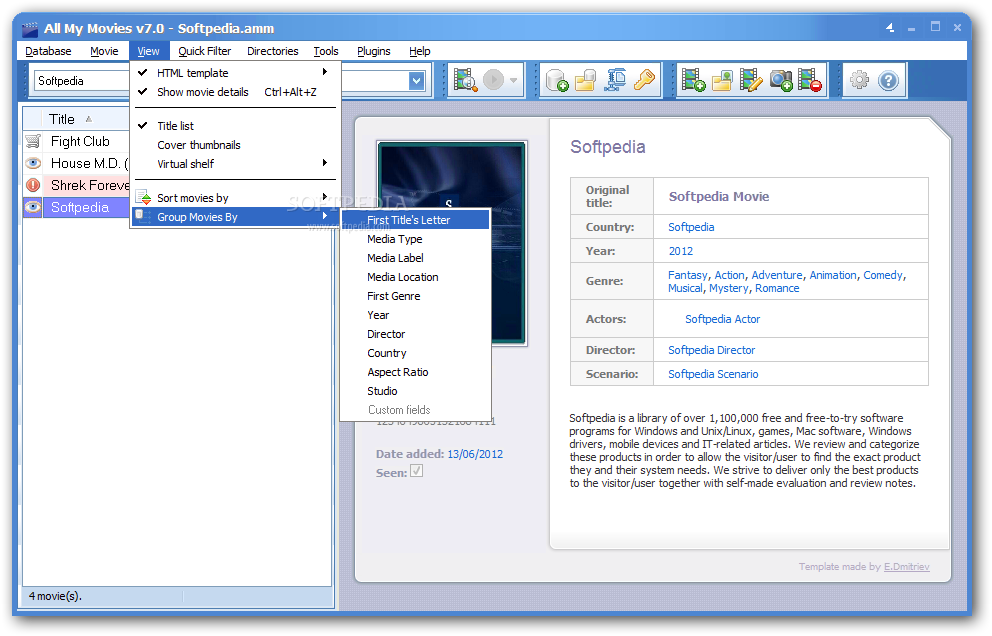992x636 pixels.
Task: Click the small arrow icon in title bar
Action: click(x=890, y=28)
